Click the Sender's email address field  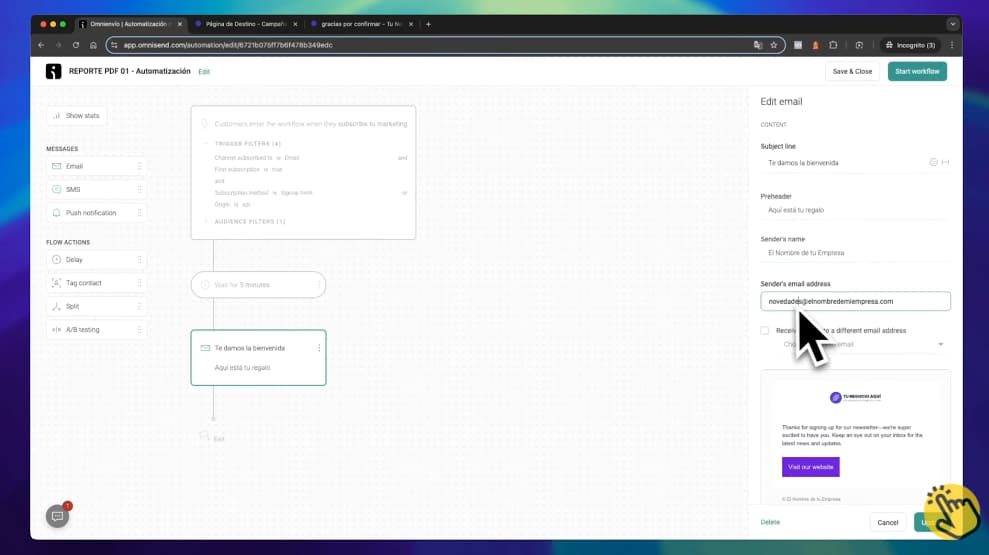855,301
